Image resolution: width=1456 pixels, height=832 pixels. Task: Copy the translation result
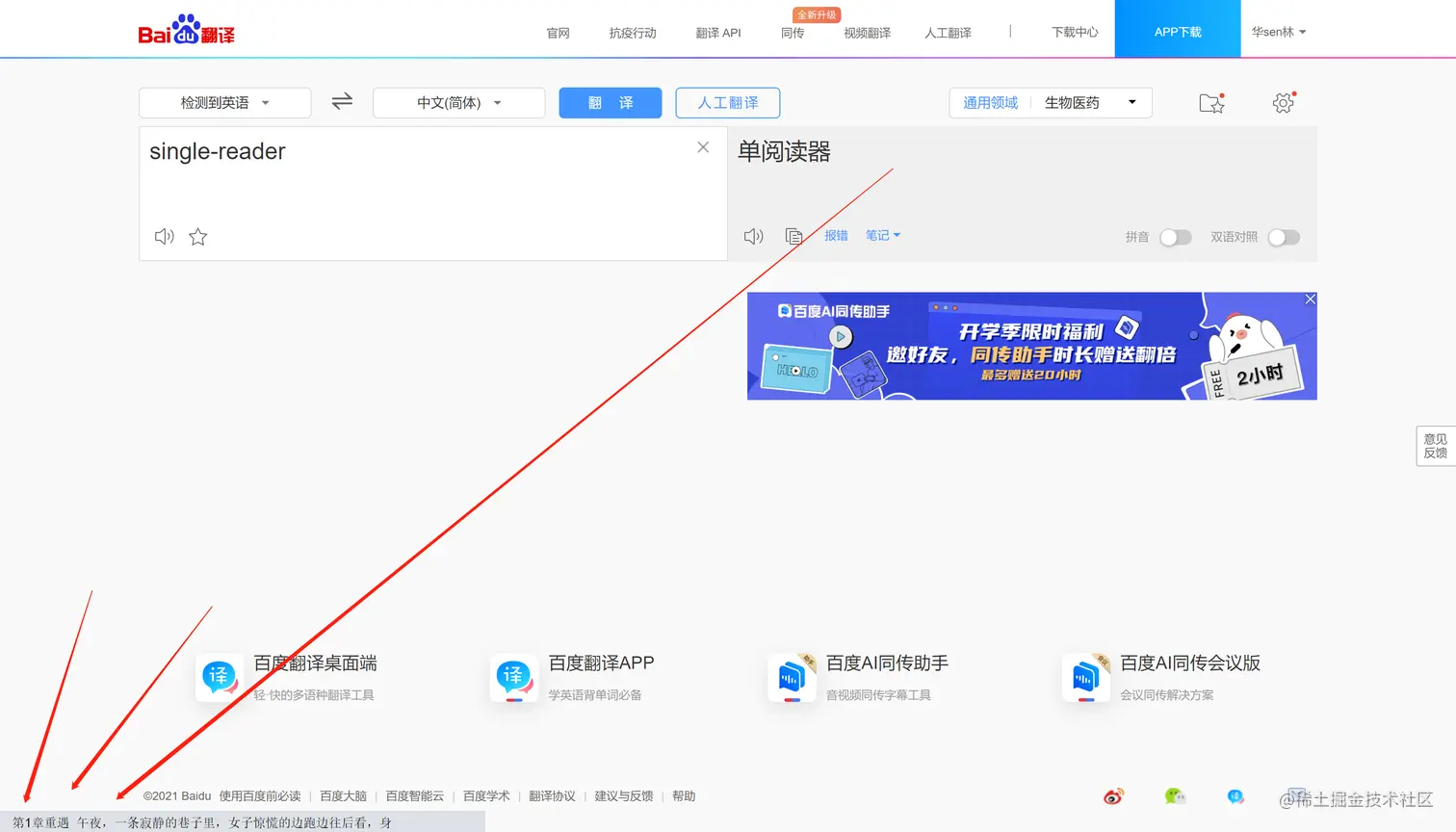coord(793,235)
